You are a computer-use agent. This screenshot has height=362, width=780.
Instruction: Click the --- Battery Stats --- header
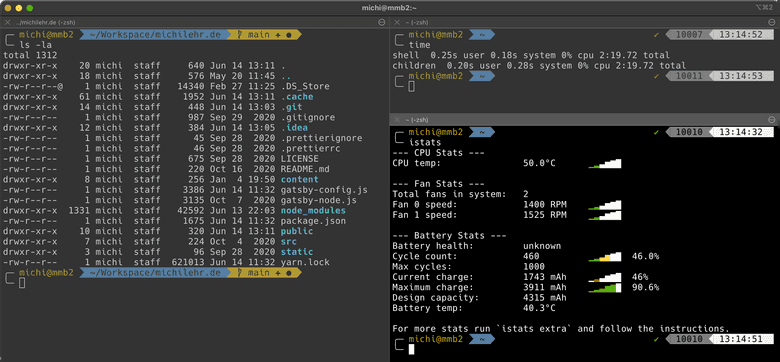pos(449,236)
